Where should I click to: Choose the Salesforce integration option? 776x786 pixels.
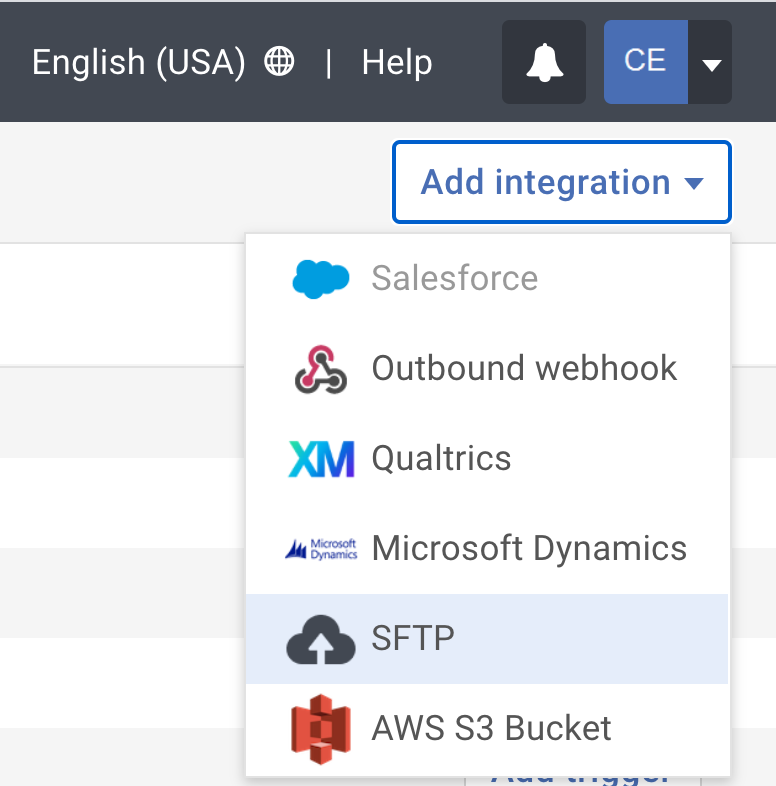click(487, 278)
